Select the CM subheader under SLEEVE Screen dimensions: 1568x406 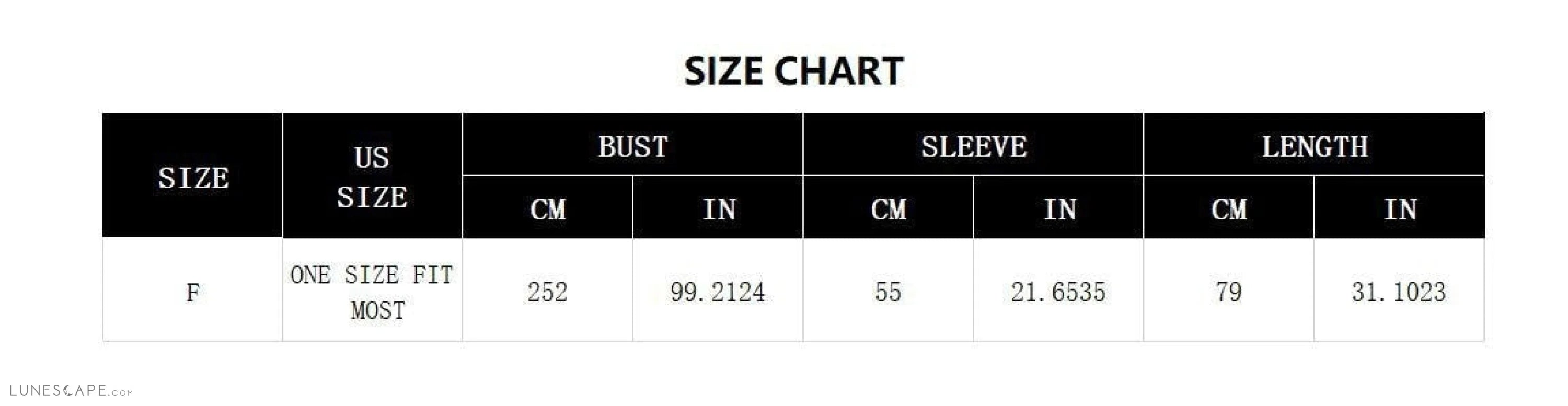pyautogui.click(x=889, y=207)
